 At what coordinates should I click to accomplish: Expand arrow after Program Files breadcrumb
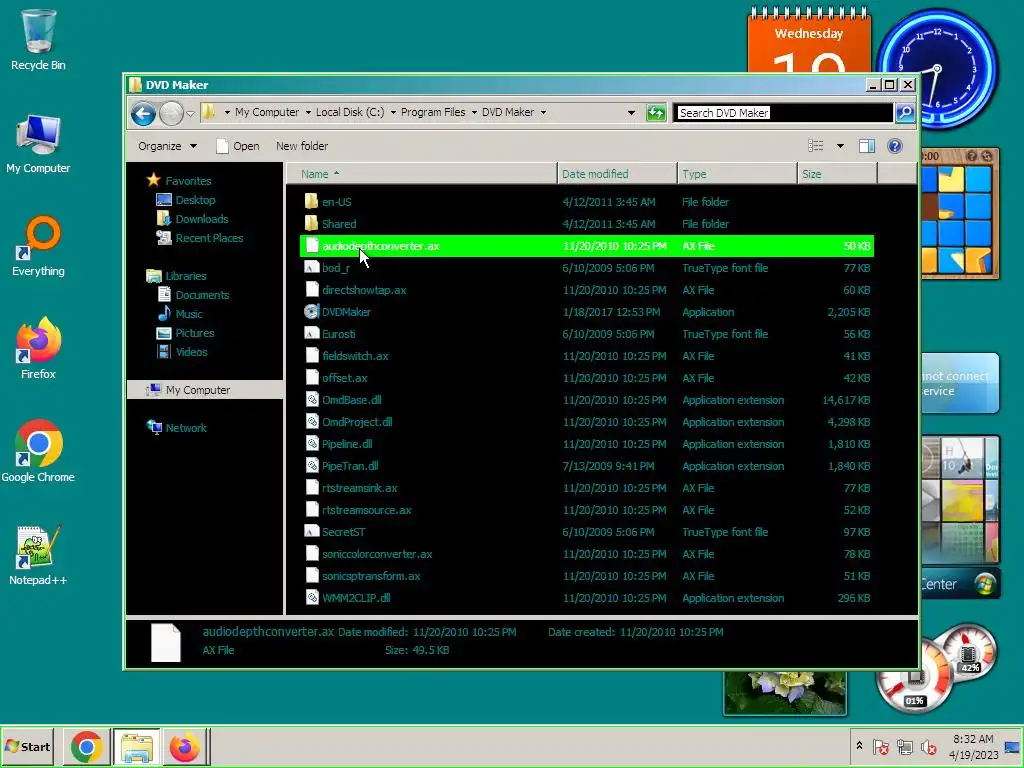pos(474,112)
